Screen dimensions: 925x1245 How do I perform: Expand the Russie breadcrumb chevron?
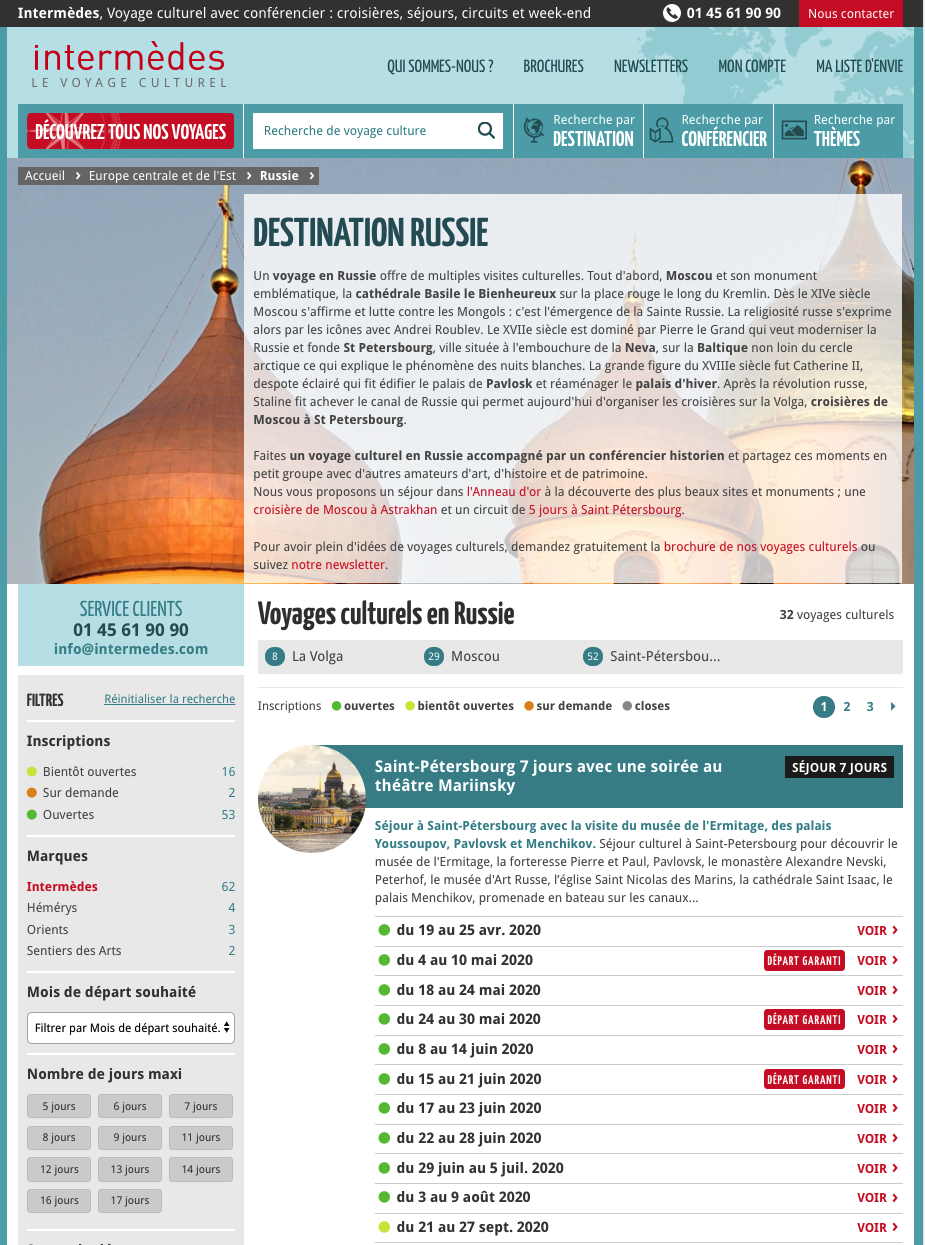tap(312, 176)
